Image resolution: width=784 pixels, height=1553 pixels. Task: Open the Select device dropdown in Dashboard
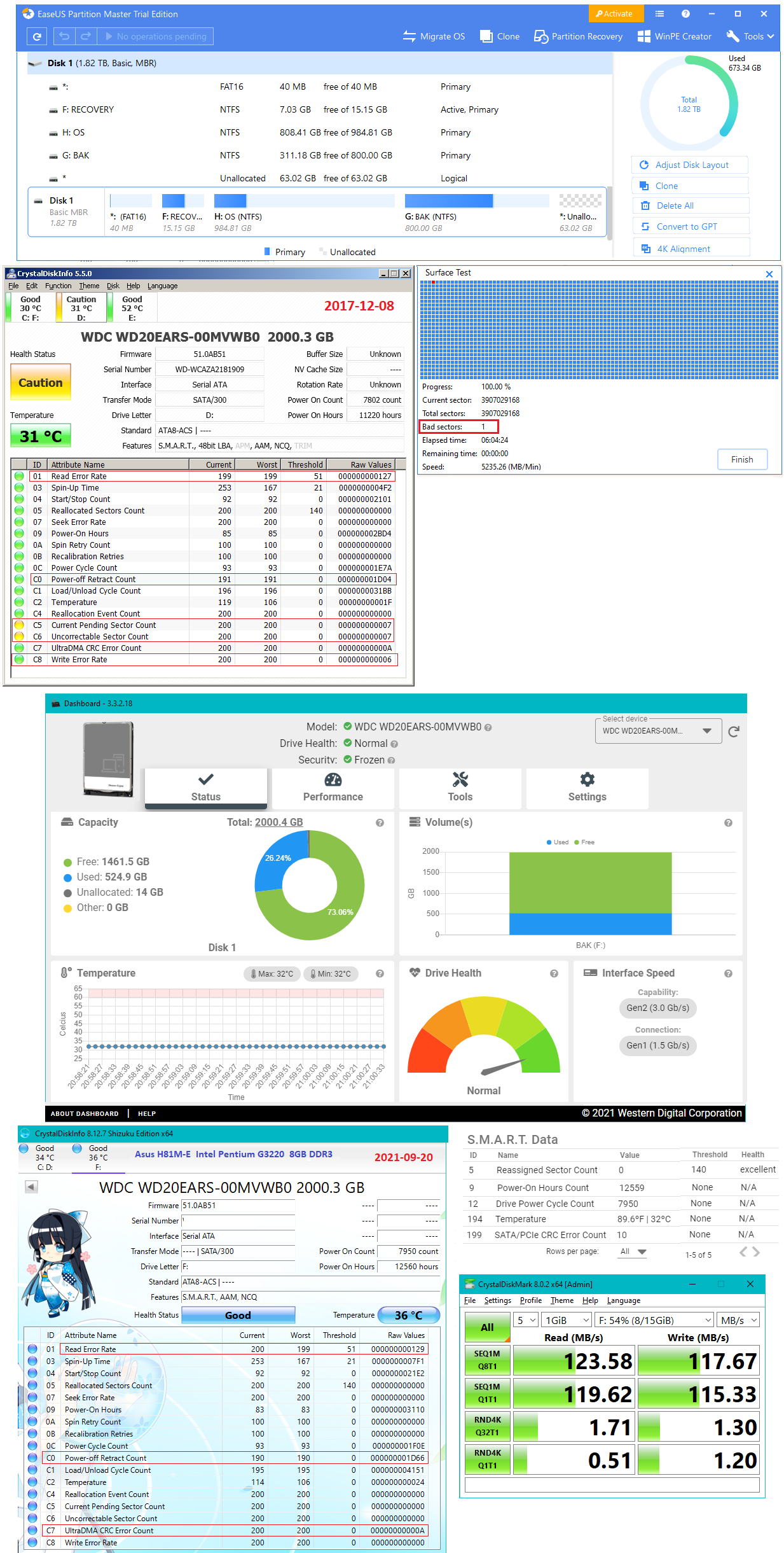[x=658, y=731]
